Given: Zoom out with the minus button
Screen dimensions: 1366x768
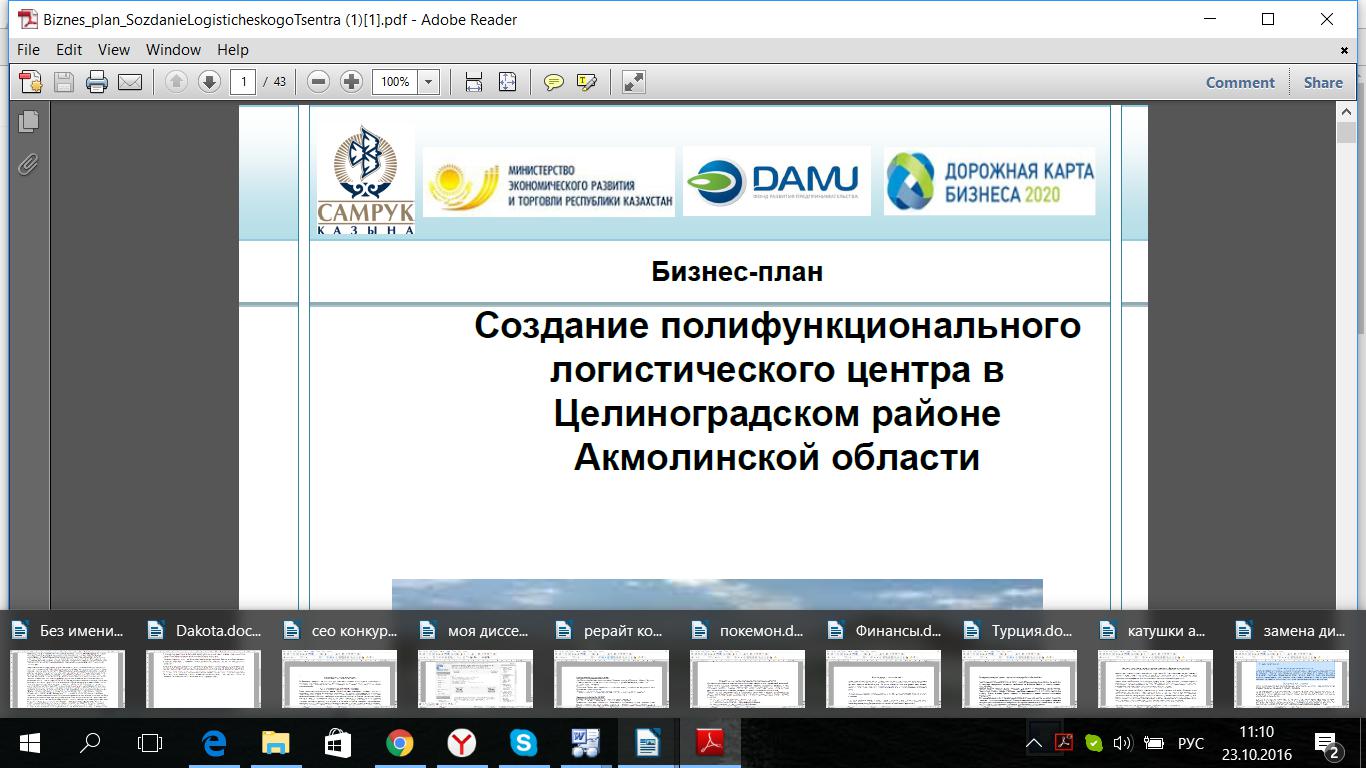Looking at the screenshot, I should point(318,82).
